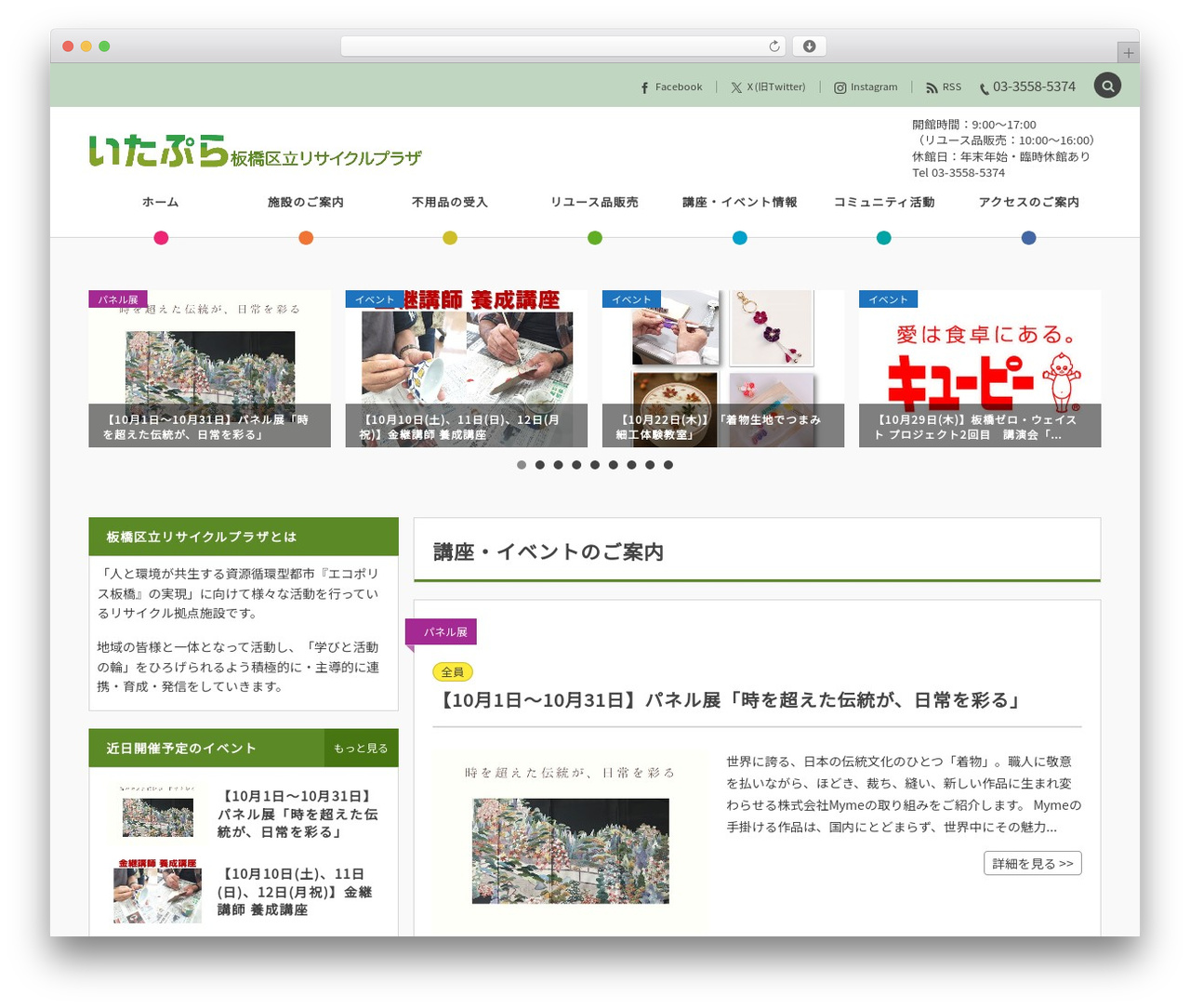Click the pink dot under ホーム
The width and height of the screenshot is (1190, 1008).
(x=161, y=238)
